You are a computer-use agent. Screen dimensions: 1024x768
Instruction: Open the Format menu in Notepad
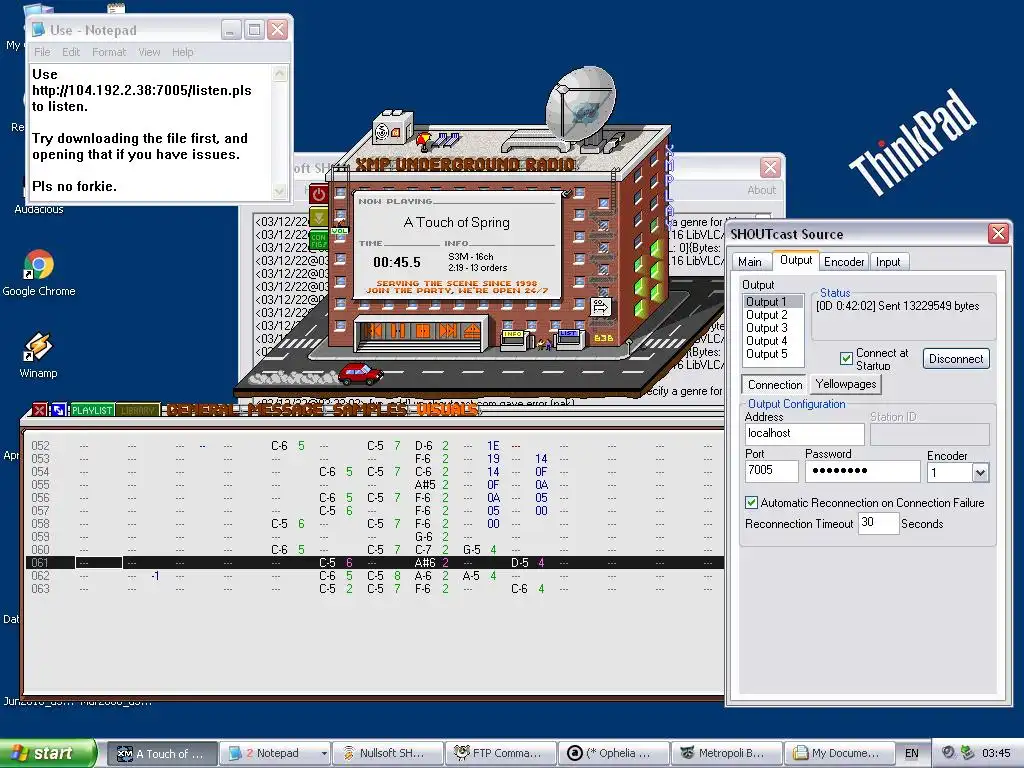click(x=108, y=52)
